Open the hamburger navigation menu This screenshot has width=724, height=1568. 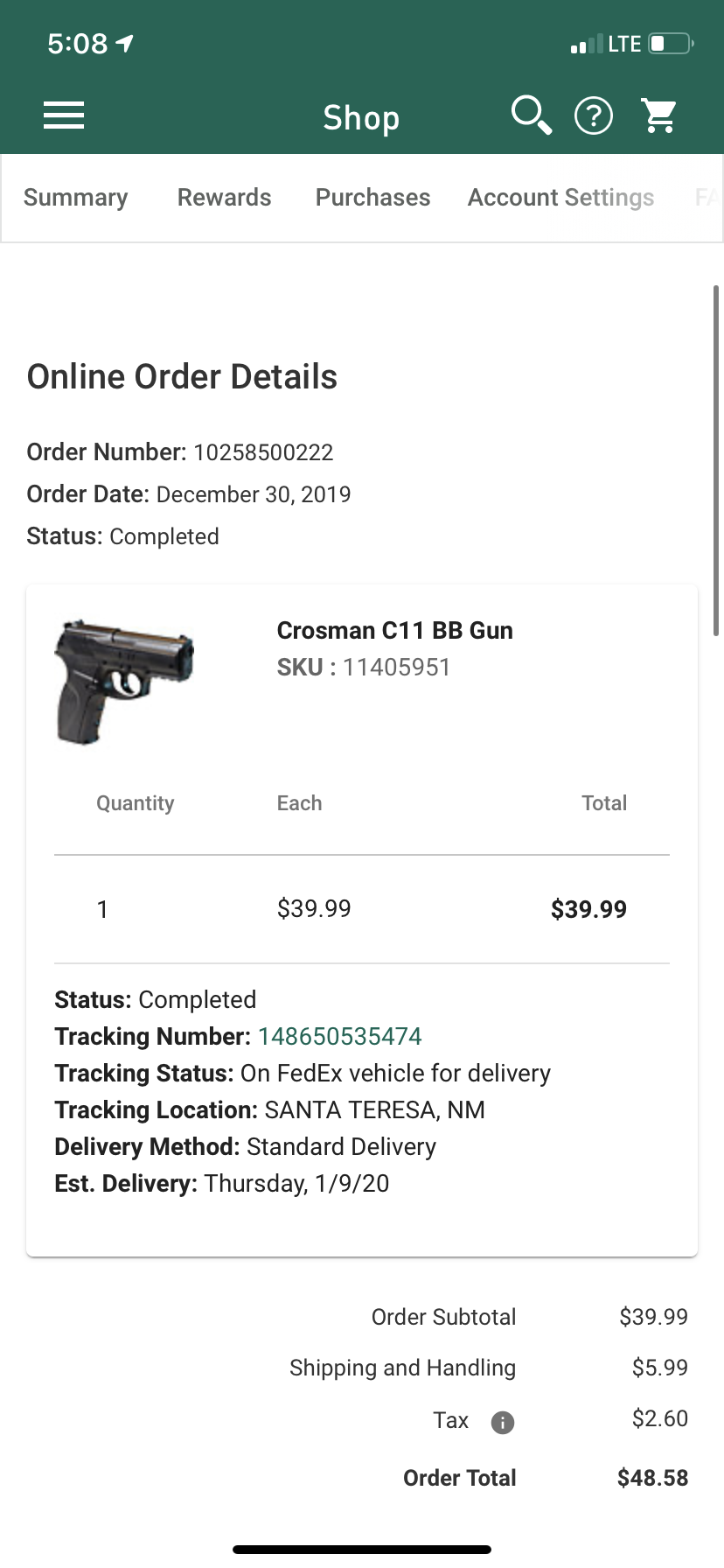click(63, 115)
